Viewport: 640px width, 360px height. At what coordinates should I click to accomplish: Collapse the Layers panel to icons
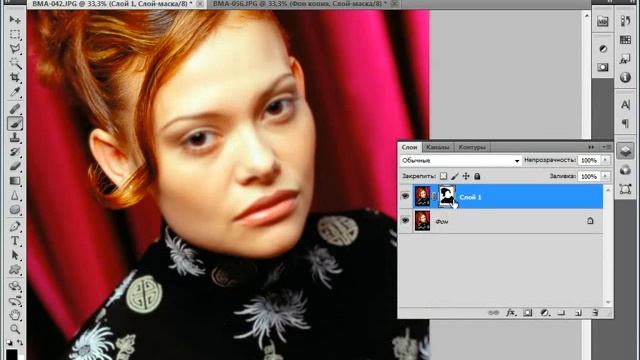click(591, 147)
